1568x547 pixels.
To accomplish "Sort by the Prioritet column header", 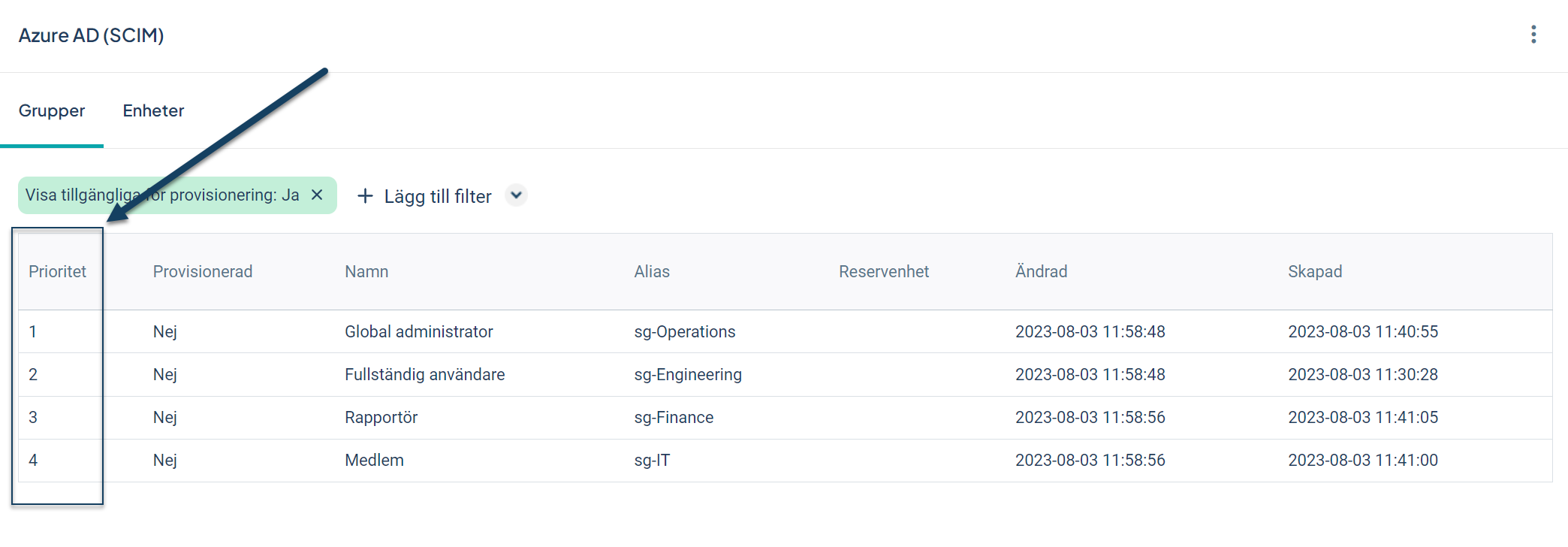I will (x=57, y=271).
